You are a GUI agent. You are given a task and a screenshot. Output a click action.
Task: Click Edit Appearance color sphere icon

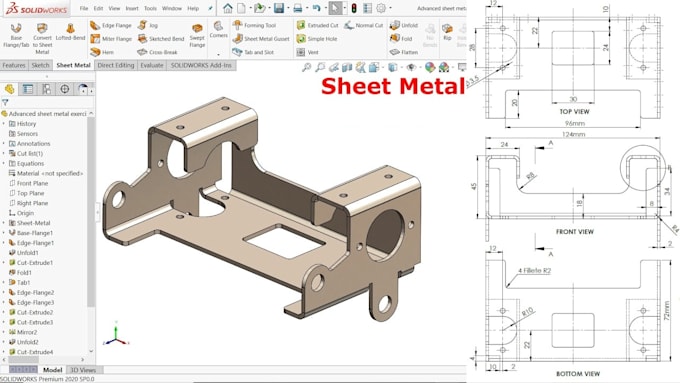click(x=430, y=67)
